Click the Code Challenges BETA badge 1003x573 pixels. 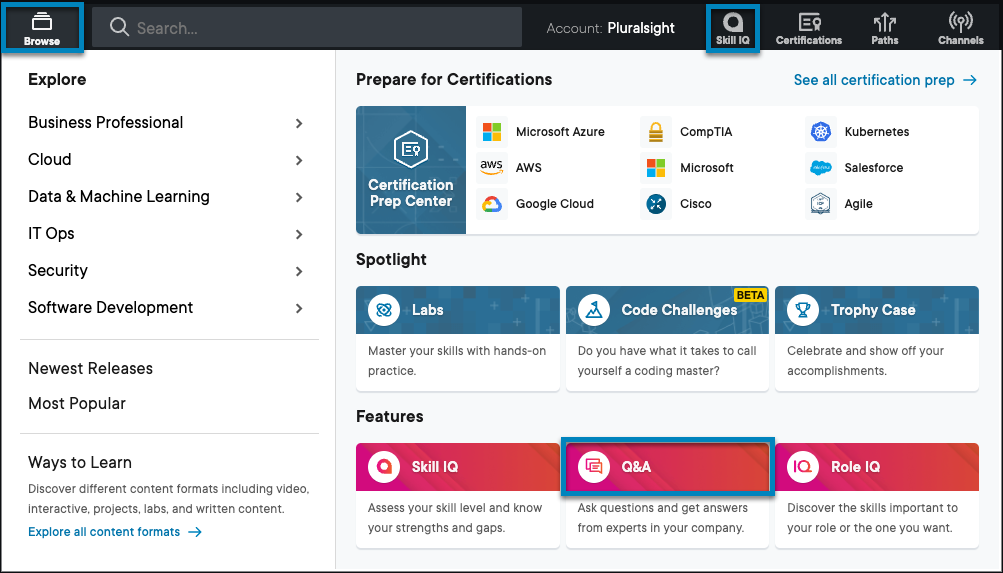point(750,295)
